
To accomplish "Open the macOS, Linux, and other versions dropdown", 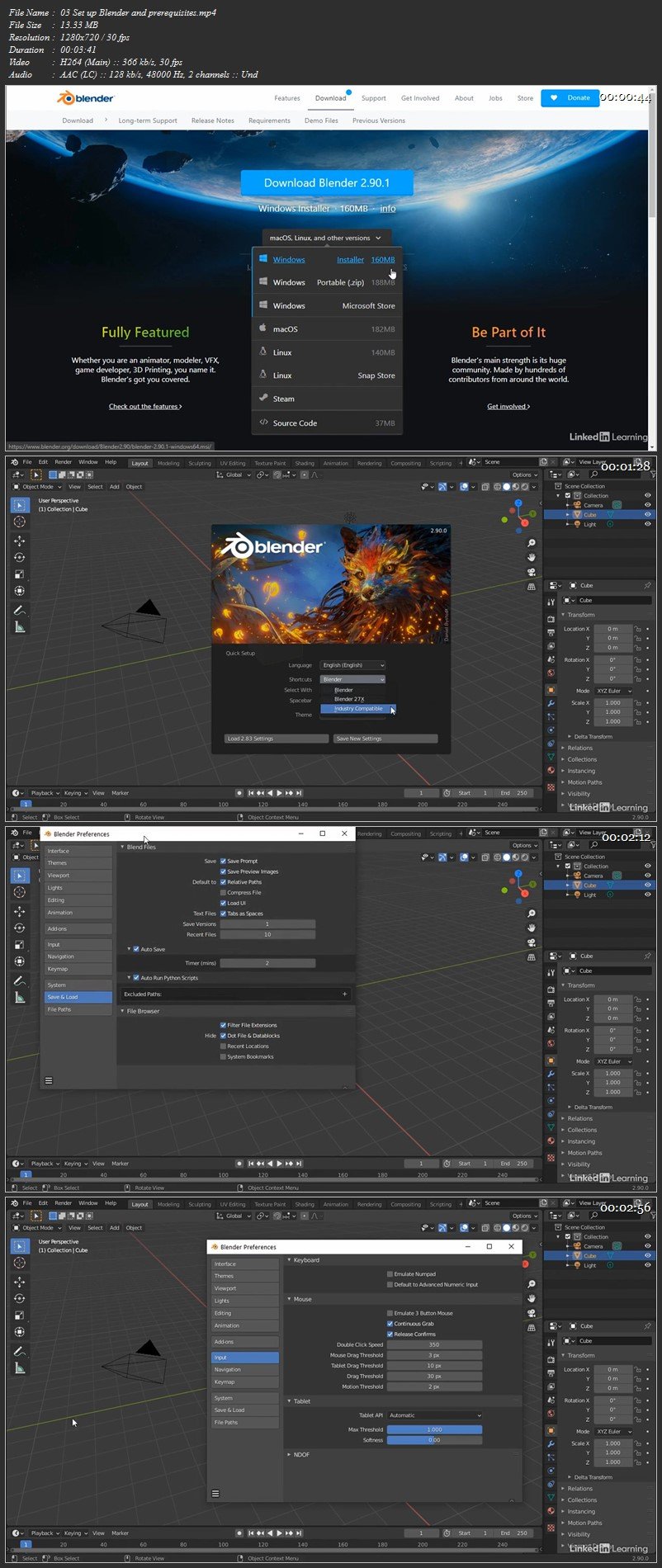I will coord(325,238).
